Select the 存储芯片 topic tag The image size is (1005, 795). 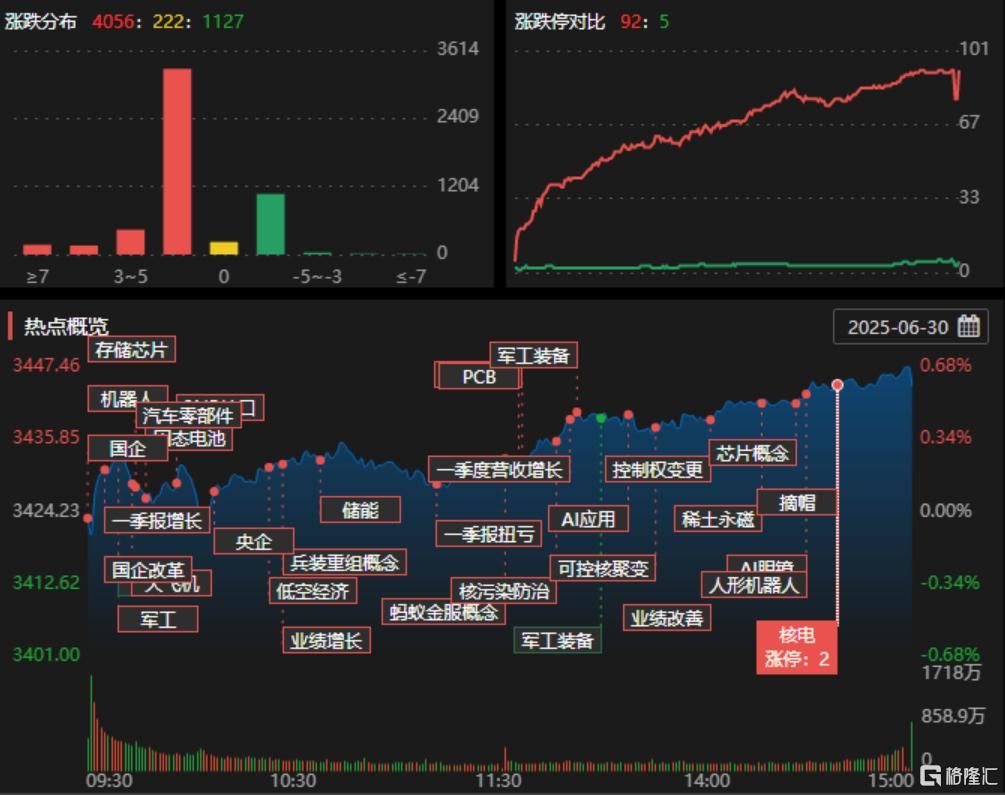coord(133,350)
